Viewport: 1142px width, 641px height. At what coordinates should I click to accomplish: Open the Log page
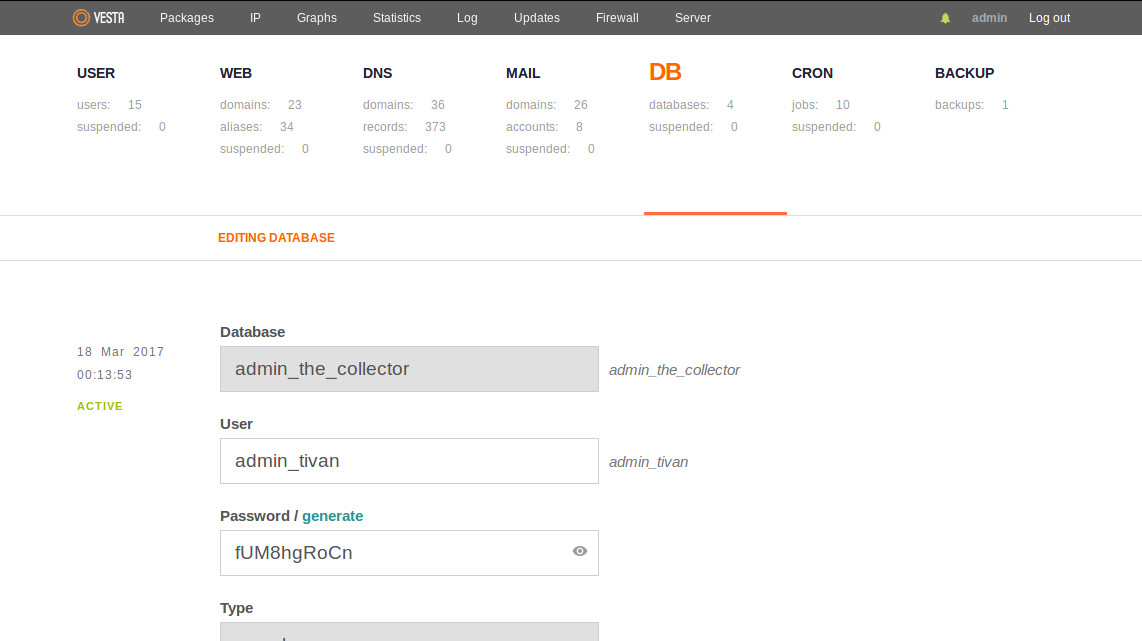(467, 18)
